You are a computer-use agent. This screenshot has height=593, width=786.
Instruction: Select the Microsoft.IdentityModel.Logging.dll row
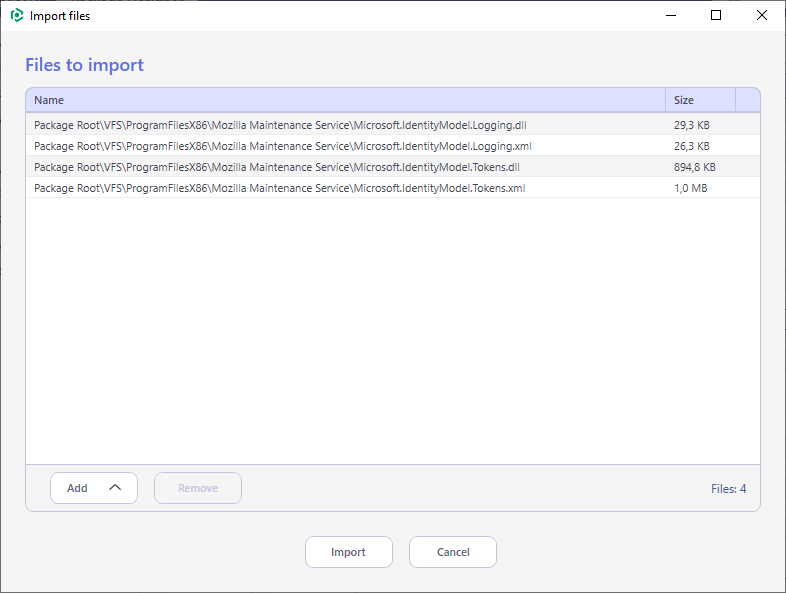coord(393,125)
